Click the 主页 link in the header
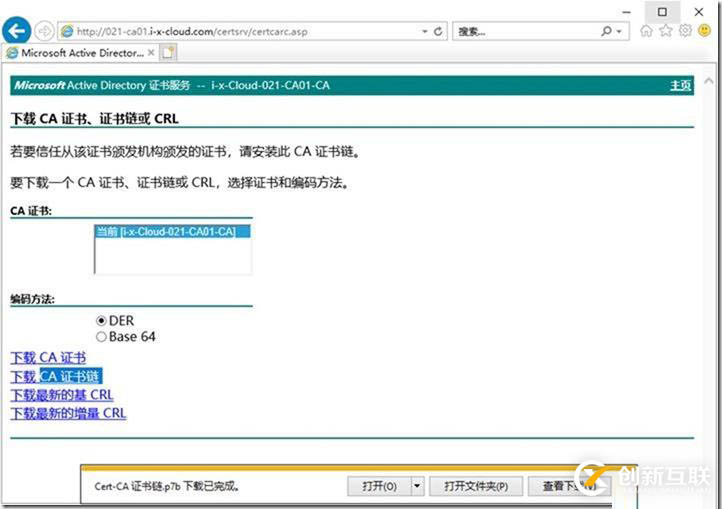Screen dimensions: 722x509 click(x=680, y=85)
